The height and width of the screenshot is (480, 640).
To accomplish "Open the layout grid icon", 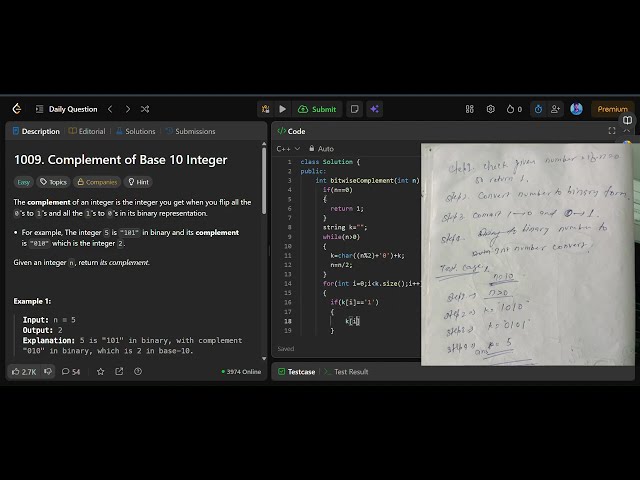I will pyautogui.click(x=470, y=109).
